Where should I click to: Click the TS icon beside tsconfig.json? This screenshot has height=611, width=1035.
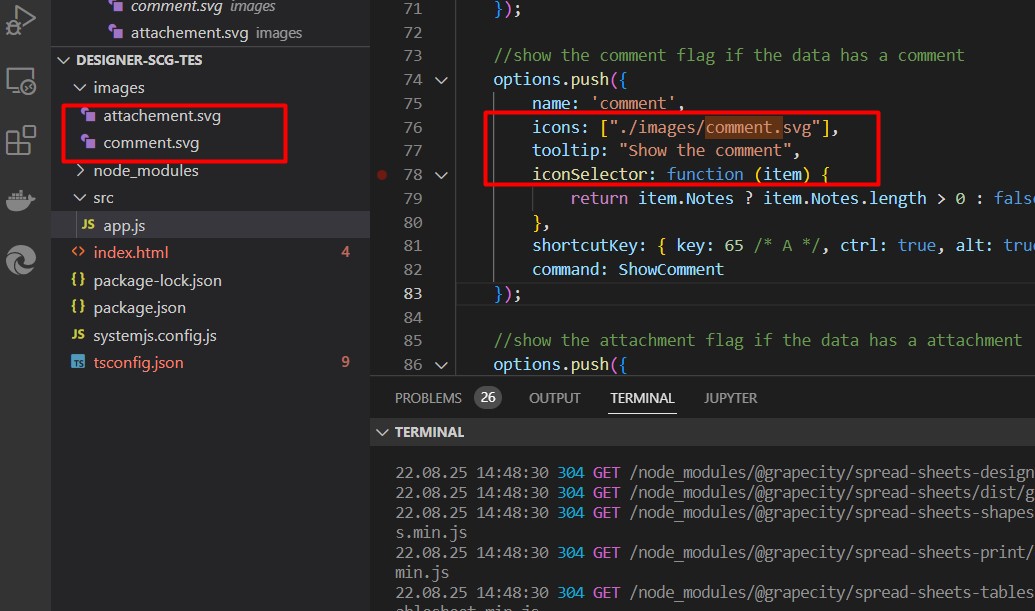78,363
